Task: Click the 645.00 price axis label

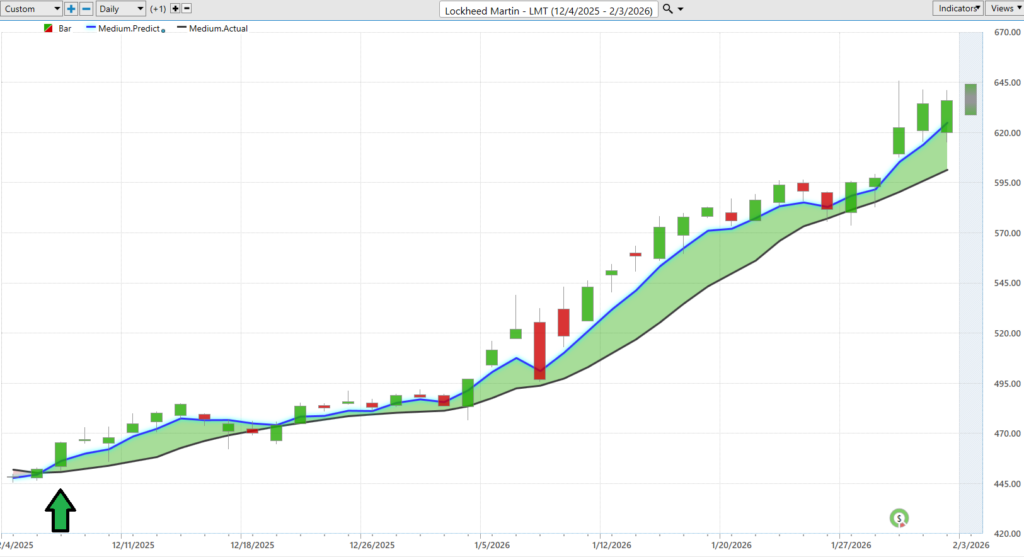Action: click(1006, 83)
